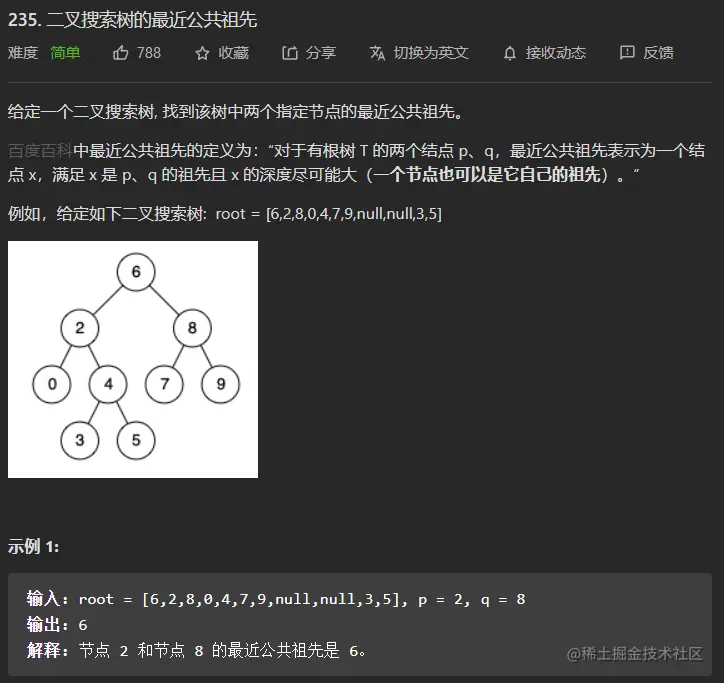Click node 4 in tree diagram
Viewport: 724px width, 683px height.
pos(108,384)
